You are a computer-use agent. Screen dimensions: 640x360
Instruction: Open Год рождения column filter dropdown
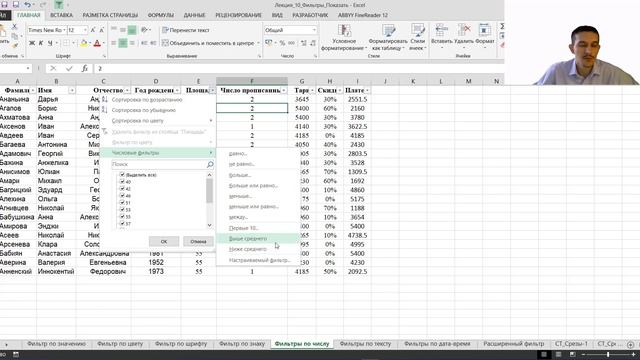click(x=177, y=90)
